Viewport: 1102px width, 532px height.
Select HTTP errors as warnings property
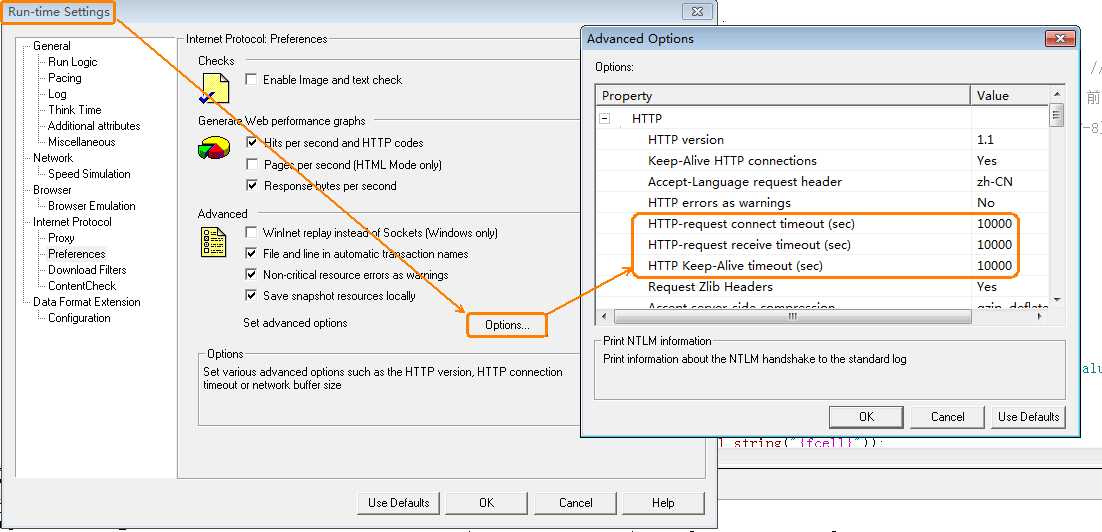pos(822,202)
